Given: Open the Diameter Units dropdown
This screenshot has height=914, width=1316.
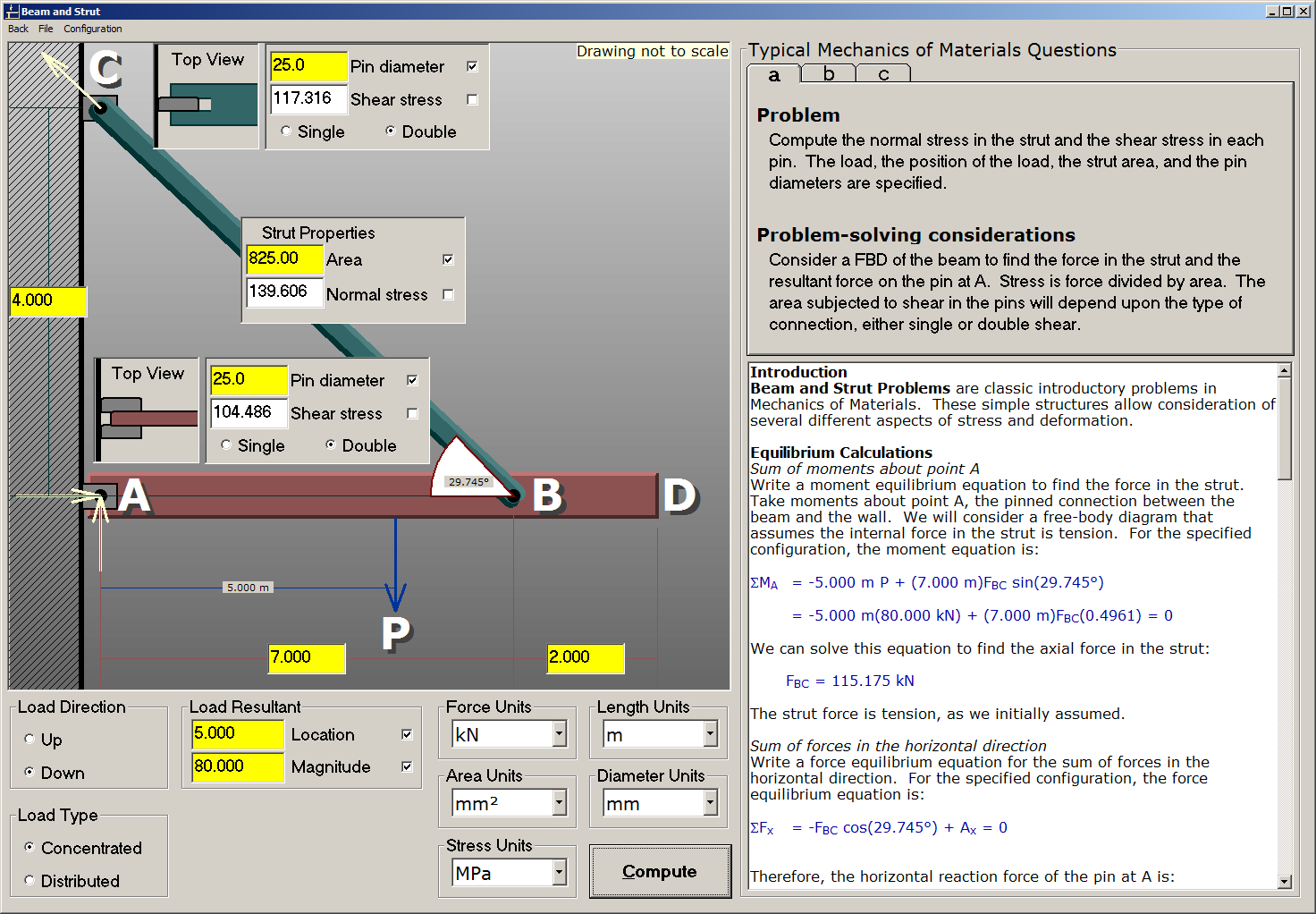Looking at the screenshot, I should [x=710, y=802].
